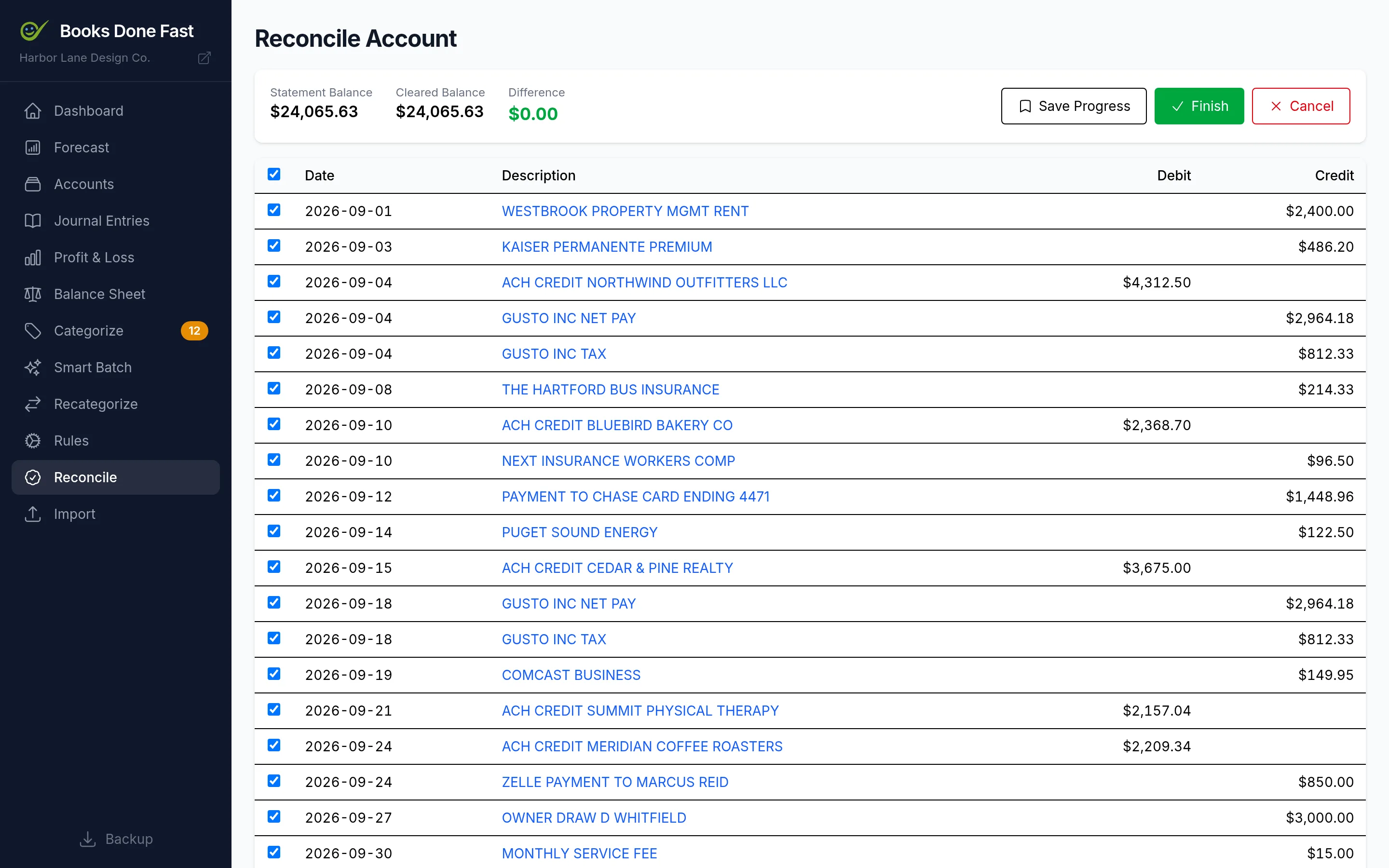Open ACH CREDIT NORTHWIND OUTFITTERS LLC link
The width and height of the screenshot is (1389, 868).
pos(644,283)
